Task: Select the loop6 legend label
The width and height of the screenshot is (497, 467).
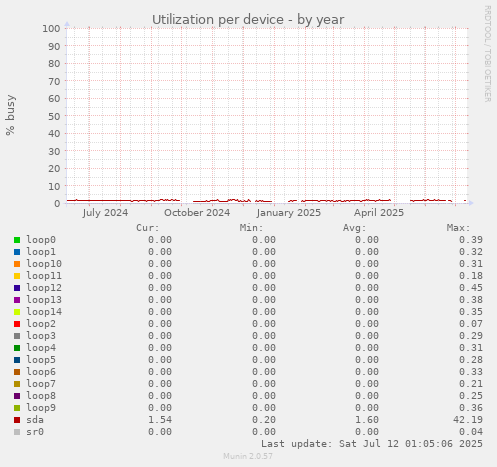Action: (41, 372)
